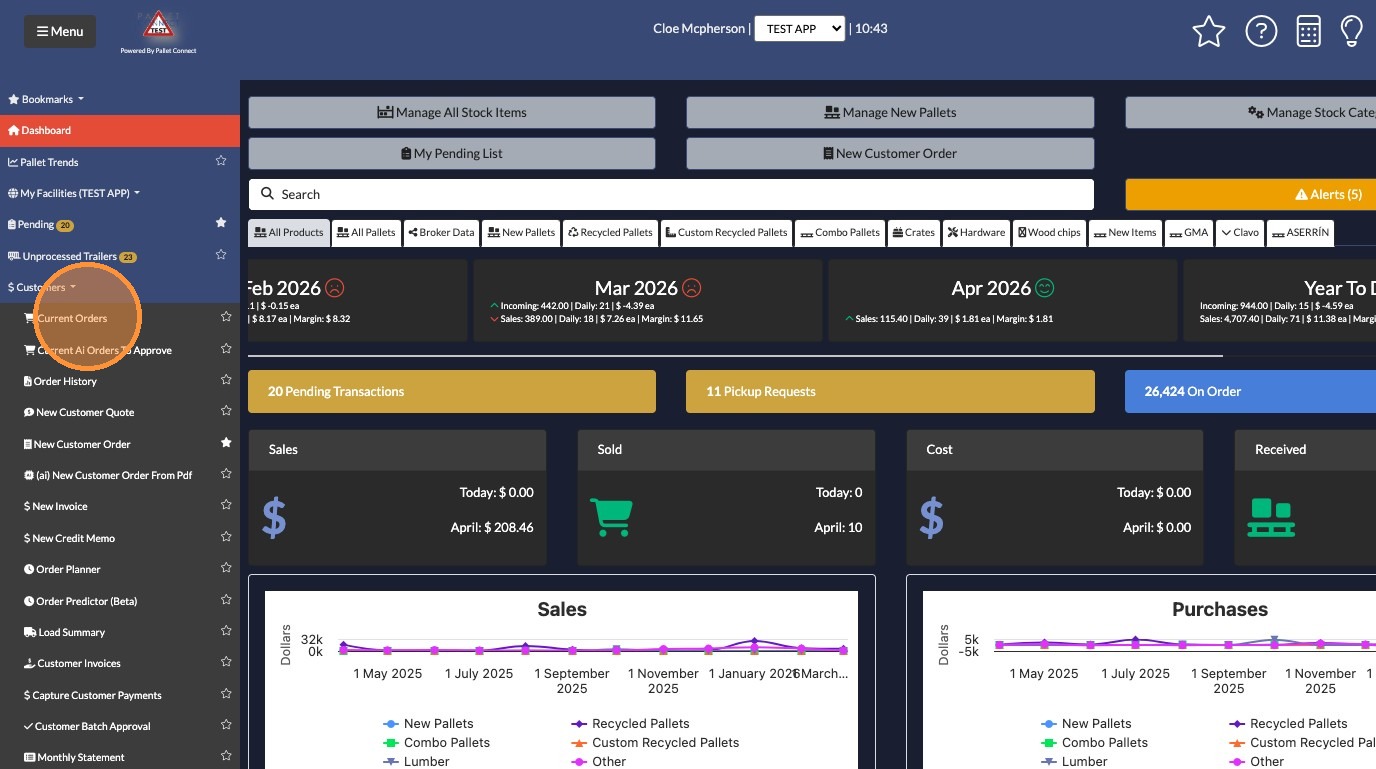Viewport: 1376px width, 769px height.
Task: Toggle Combo Pallets series in Sales legend
Action: click(x=436, y=742)
